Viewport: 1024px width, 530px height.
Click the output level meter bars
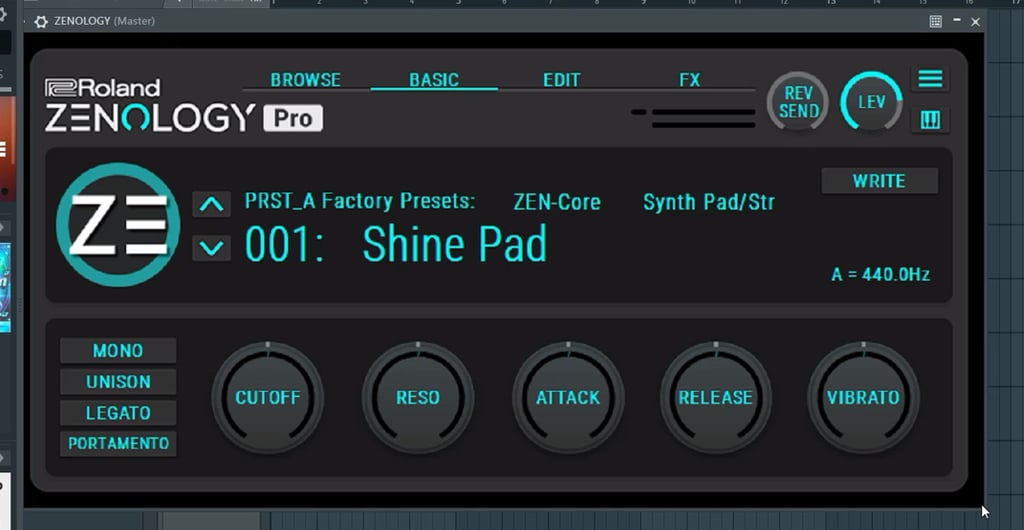[x=694, y=118]
